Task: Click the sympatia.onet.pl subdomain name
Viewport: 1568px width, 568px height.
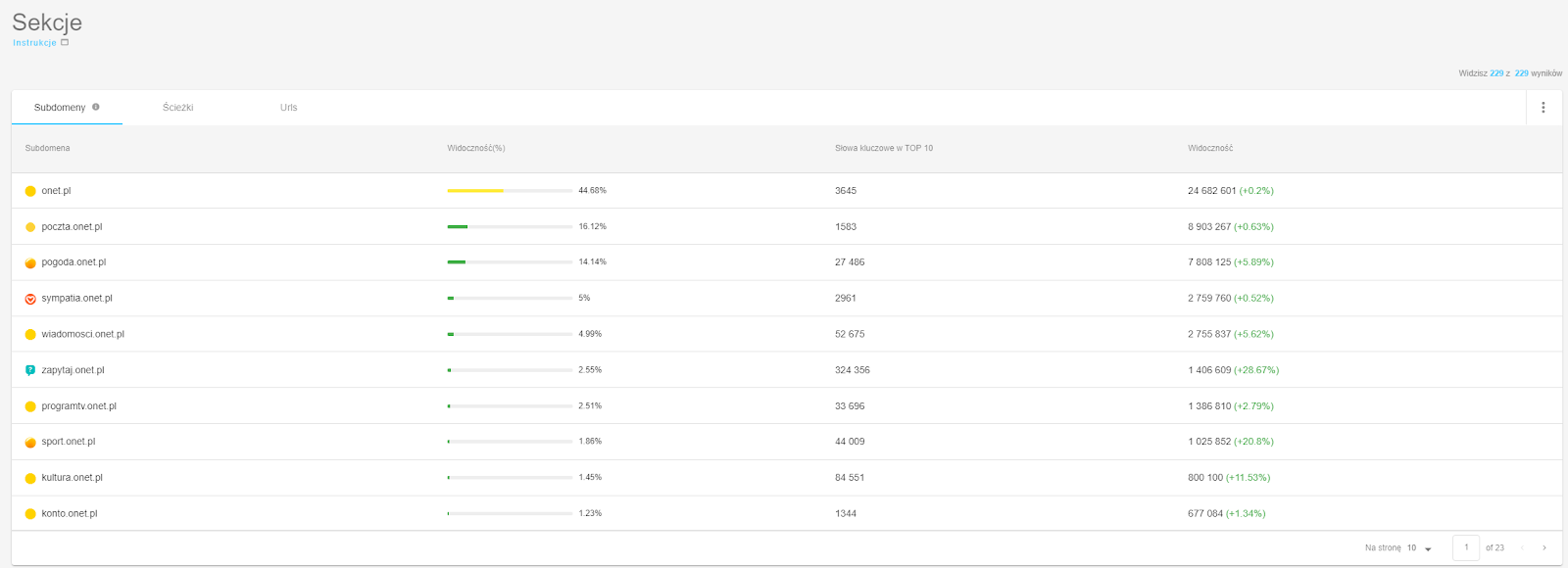Action: point(76,299)
